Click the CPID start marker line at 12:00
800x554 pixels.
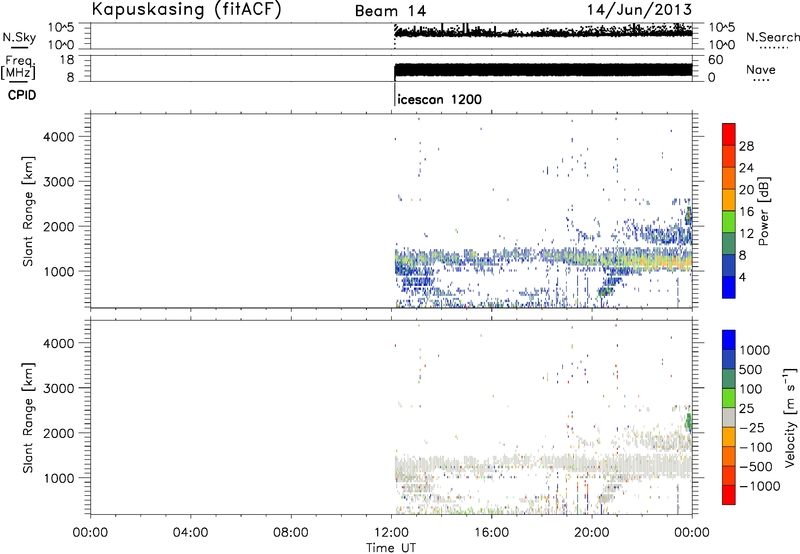pos(395,93)
